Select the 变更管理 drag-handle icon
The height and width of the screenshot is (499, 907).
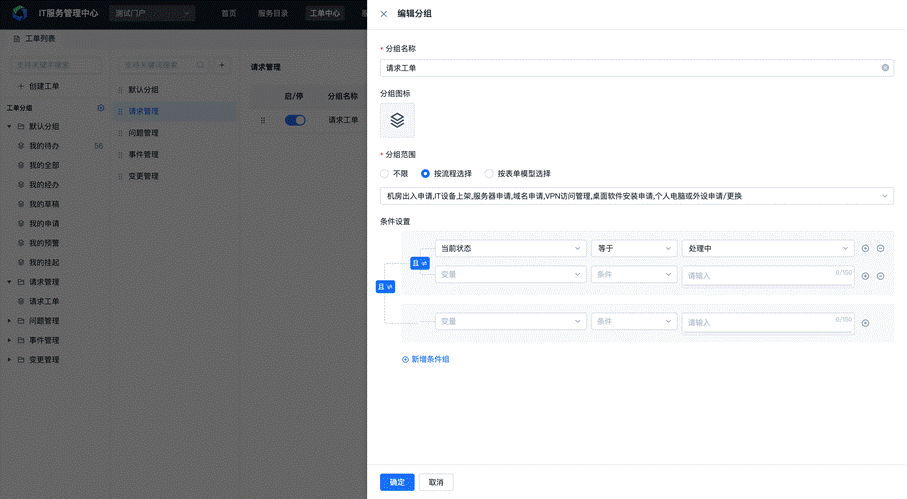pyautogui.click(x=120, y=176)
